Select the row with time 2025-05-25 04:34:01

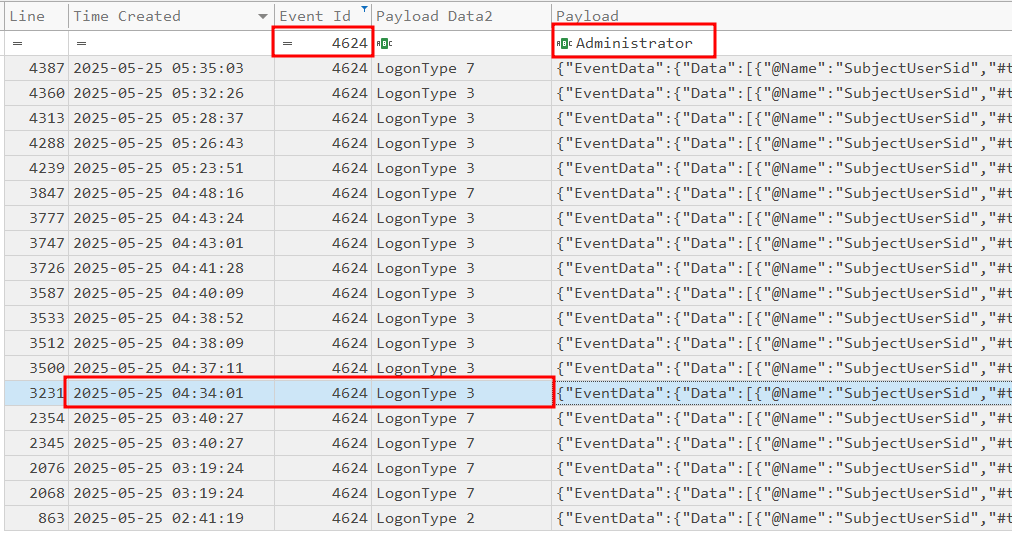[158, 393]
